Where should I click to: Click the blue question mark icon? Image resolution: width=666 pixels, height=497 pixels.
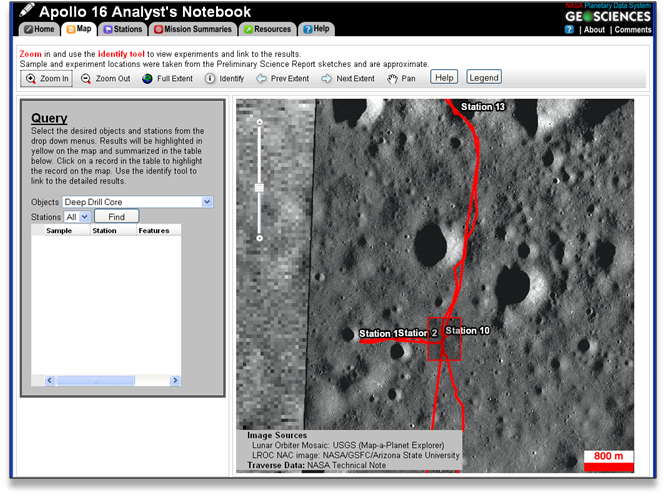click(569, 30)
